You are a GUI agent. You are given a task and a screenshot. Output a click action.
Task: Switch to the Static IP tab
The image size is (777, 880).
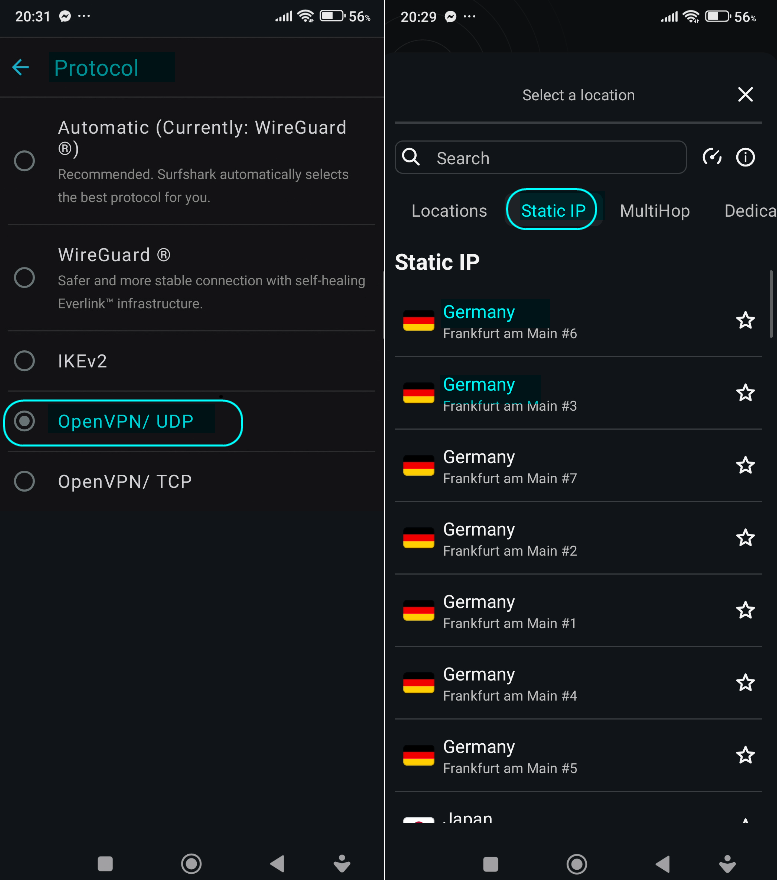click(x=552, y=210)
